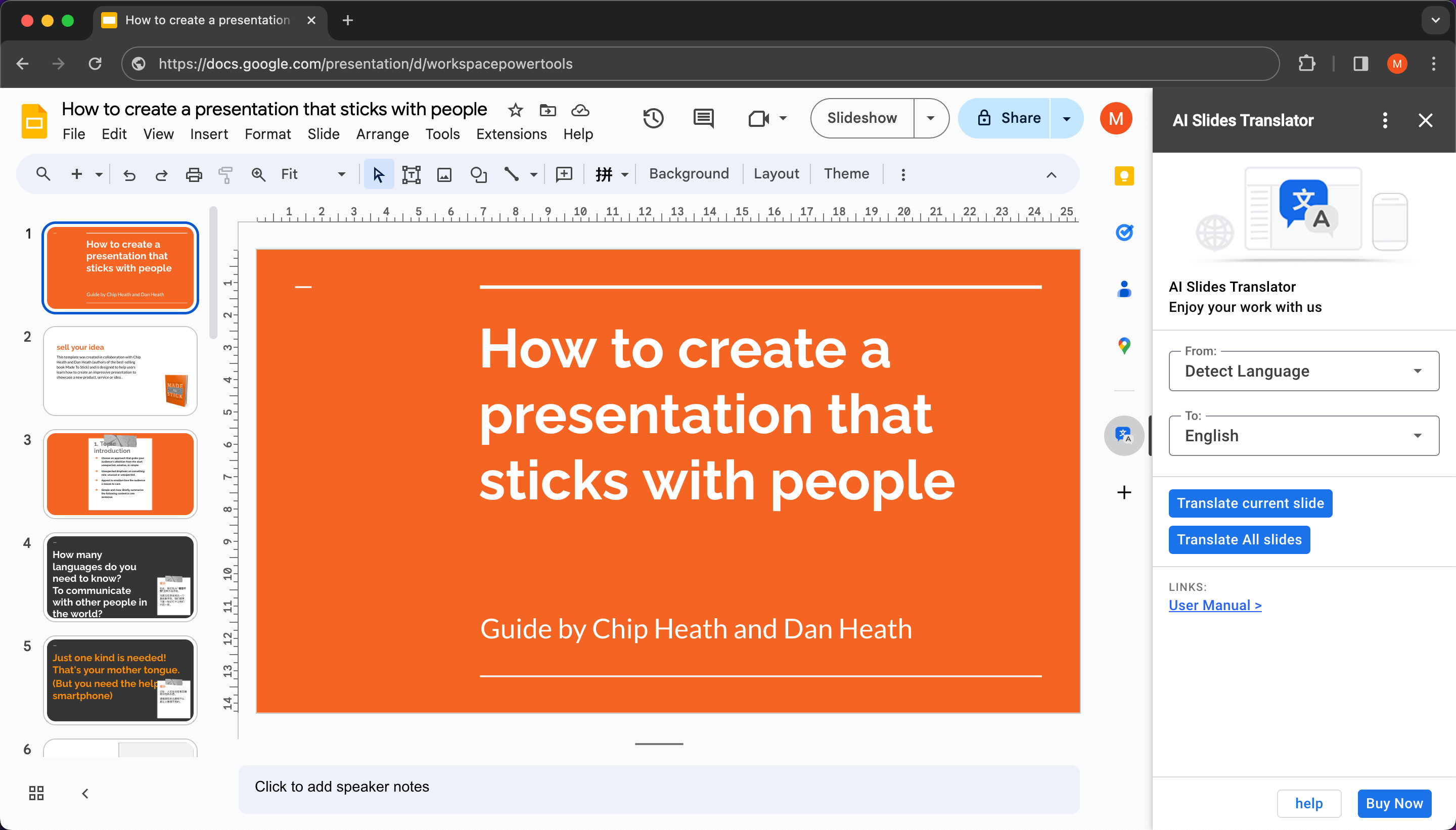Open the User Manual link
This screenshot has width=1456, height=830.
coord(1214,605)
